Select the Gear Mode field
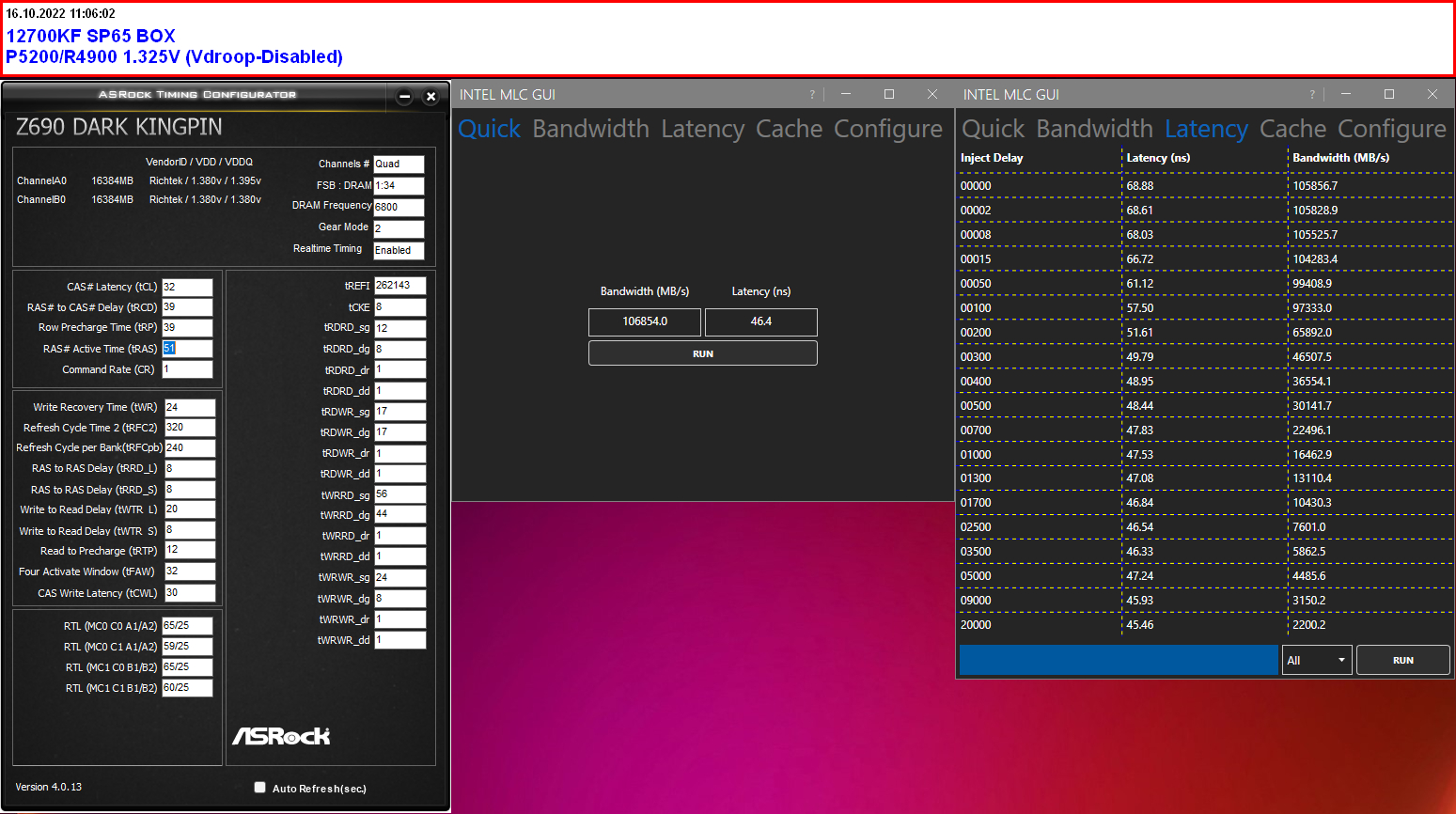The height and width of the screenshot is (814, 1456). coord(399,228)
